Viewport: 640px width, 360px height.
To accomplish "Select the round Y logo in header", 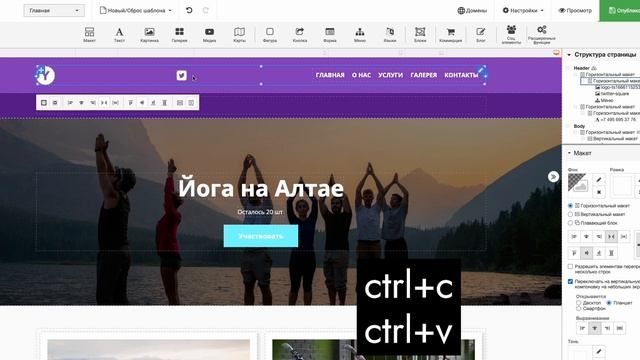I will tap(46, 75).
